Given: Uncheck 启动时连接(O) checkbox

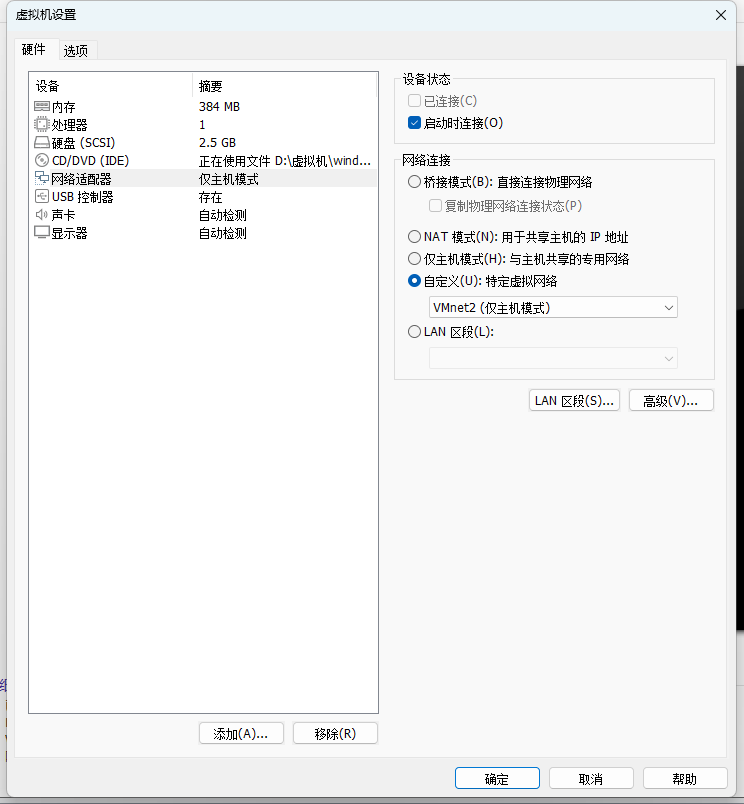Looking at the screenshot, I should click(x=414, y=123).
